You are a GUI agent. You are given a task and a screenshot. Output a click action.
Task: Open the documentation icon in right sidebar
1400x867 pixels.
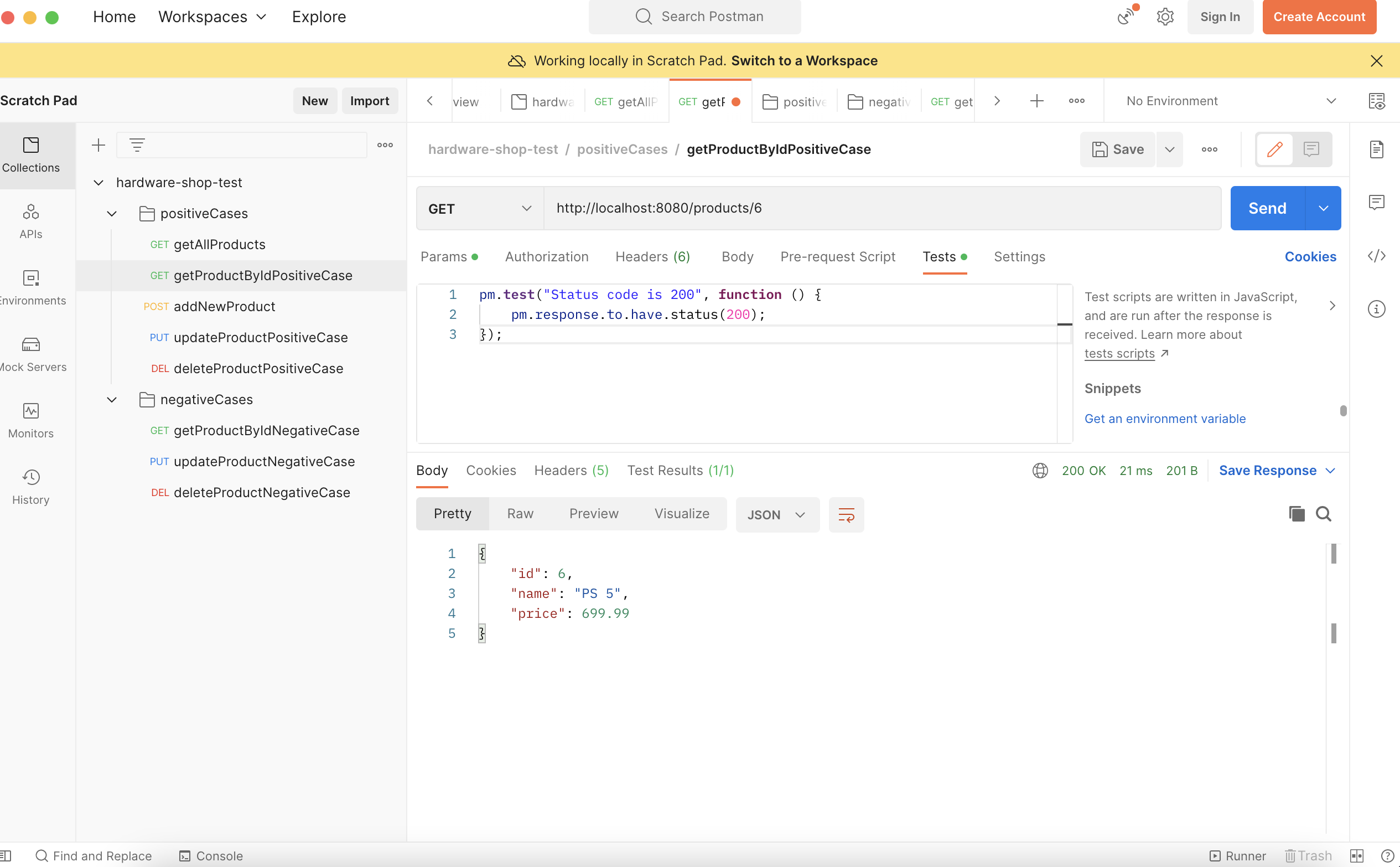click(1377, 149)
